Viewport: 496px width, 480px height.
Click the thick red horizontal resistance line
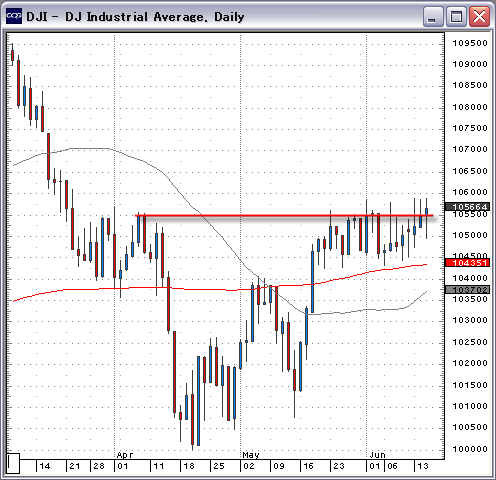click(284, 216)
